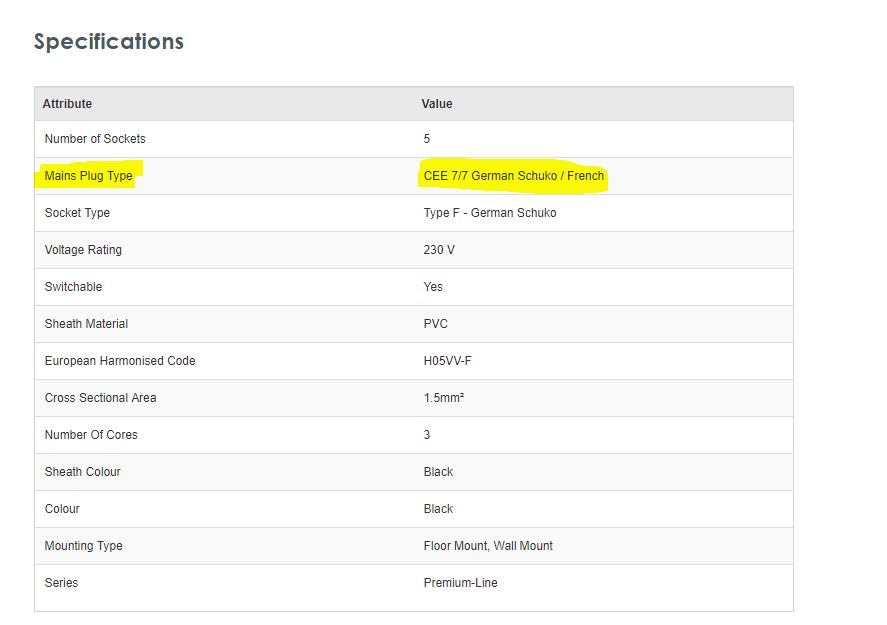
Task: Select the Type F - German Schuko value
Action: (490, 213)
